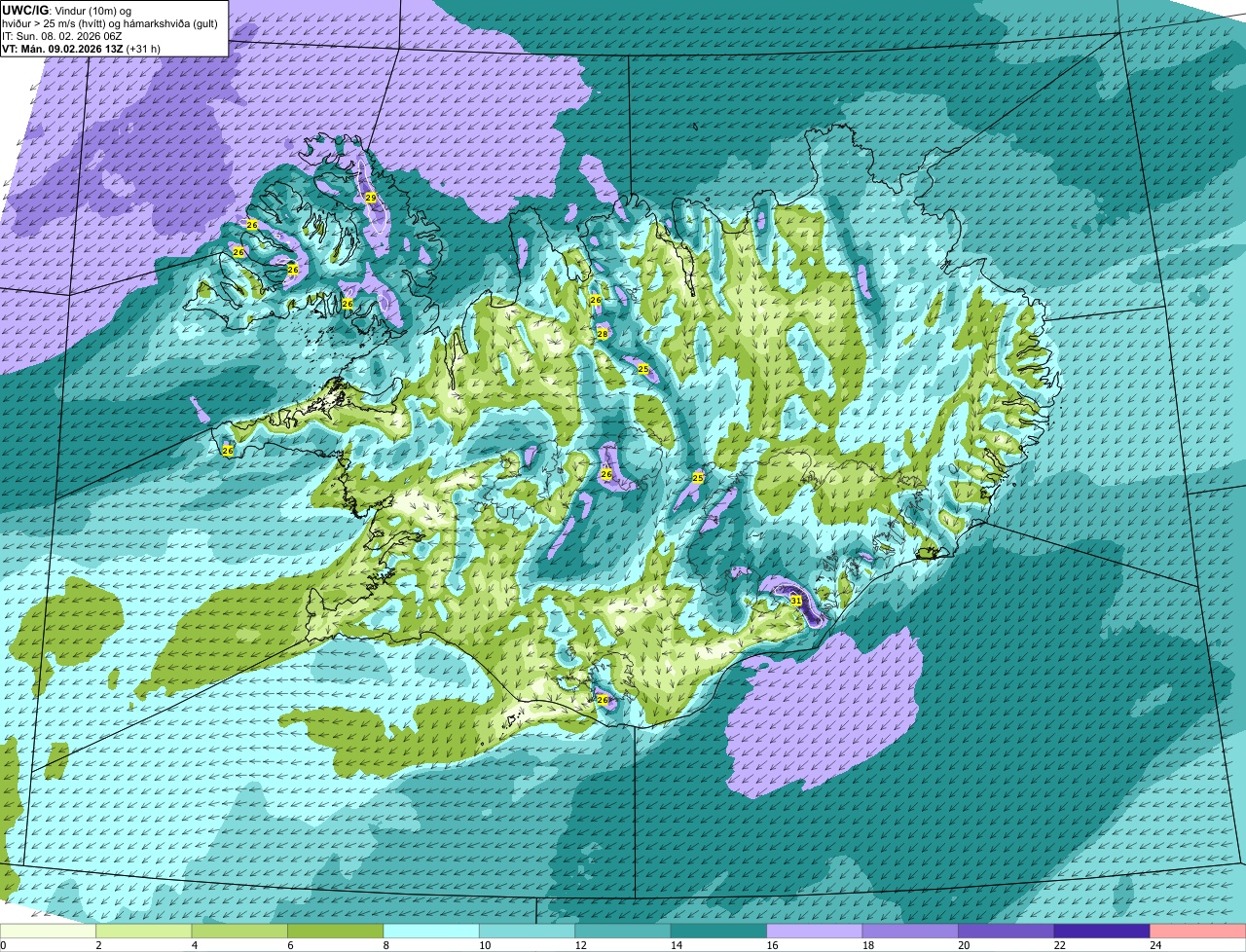Screen dimensions: 1246x952
Task: Select the 16–18 m/s light lavender legend swatch
Action: tap(815, 931)
